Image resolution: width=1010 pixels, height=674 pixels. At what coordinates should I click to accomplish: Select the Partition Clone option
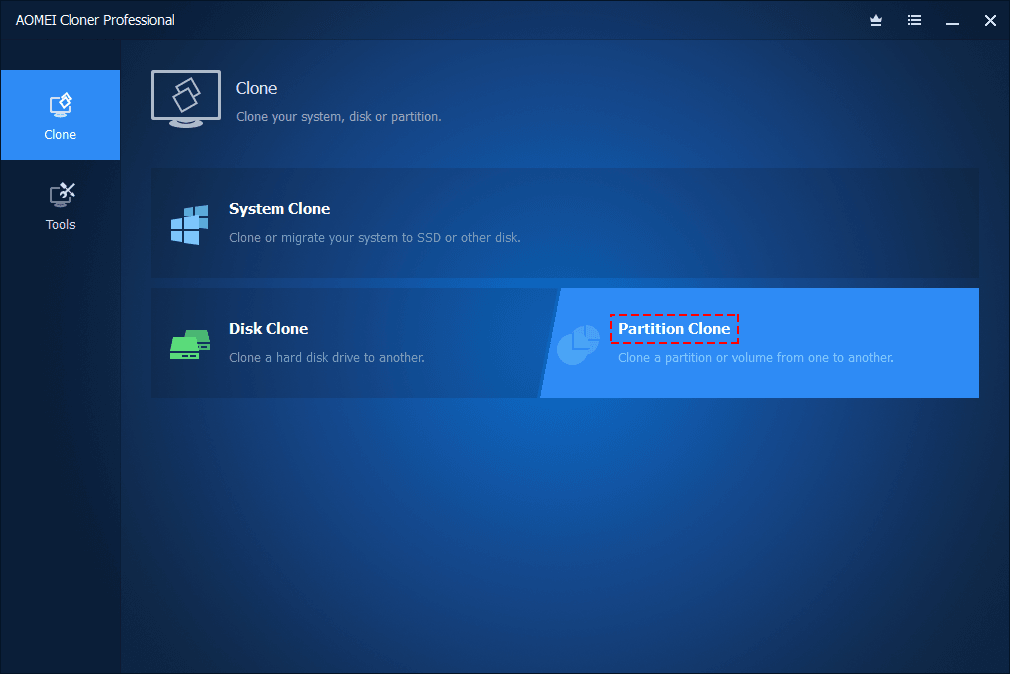[760, 343]
